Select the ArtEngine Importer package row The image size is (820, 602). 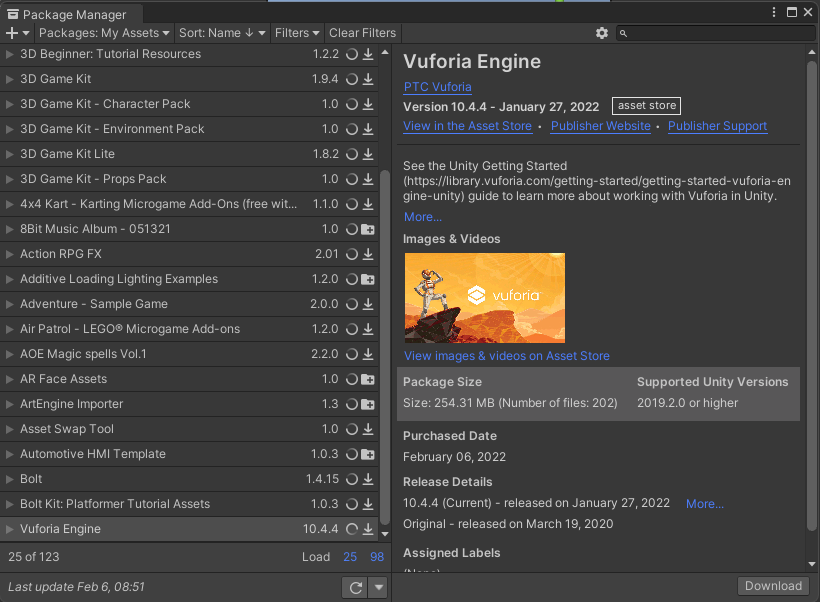189,404
